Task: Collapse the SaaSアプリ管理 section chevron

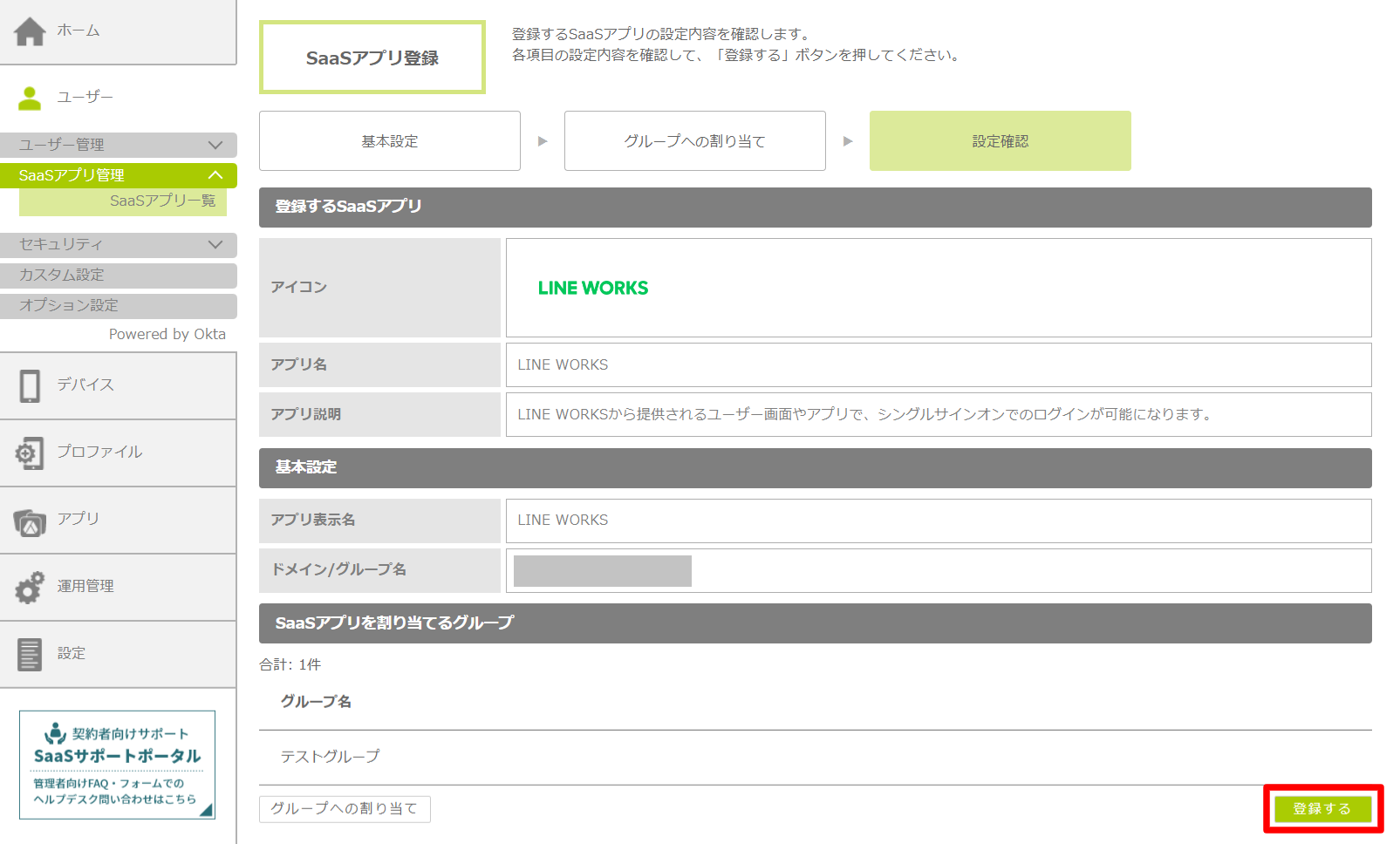Action: point(215,175)
